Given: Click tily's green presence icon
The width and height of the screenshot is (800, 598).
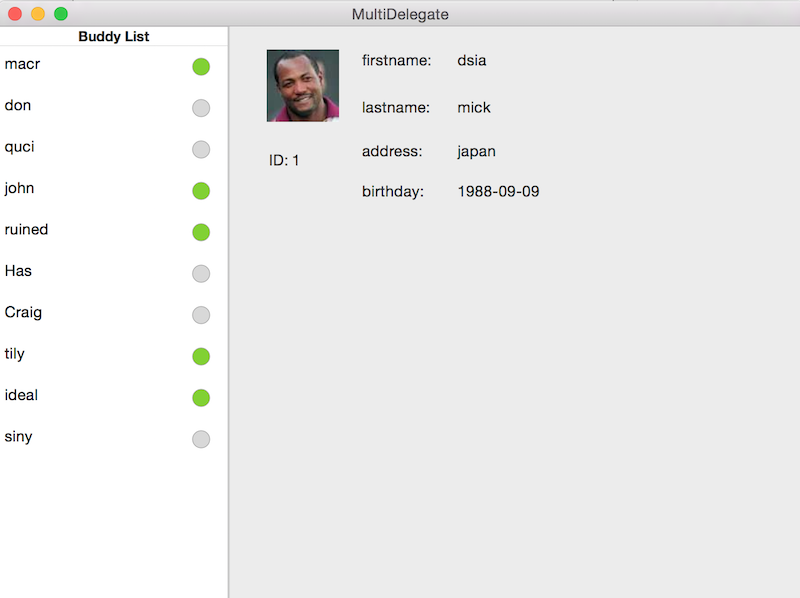Looking at the screenshot, I should tap(201, 356).
